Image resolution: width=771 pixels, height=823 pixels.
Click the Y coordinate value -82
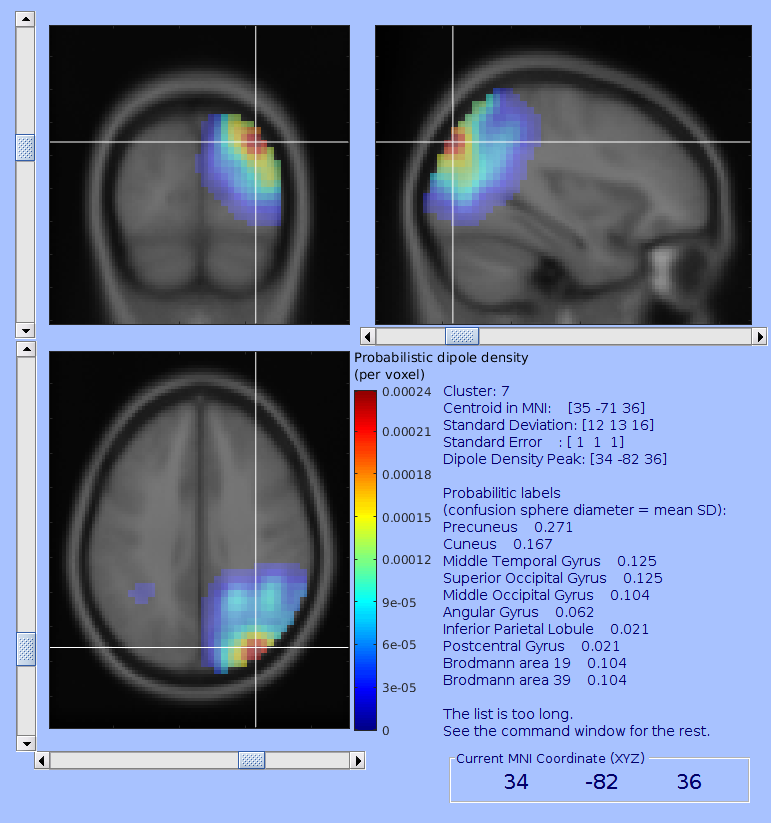pos(602,782)
